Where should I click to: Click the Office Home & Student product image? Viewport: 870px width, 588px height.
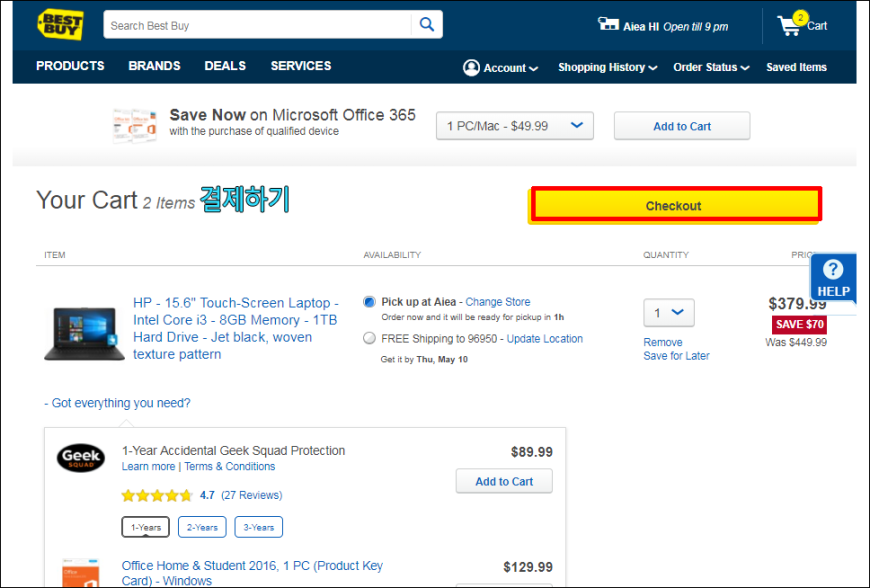pos(80,572)
